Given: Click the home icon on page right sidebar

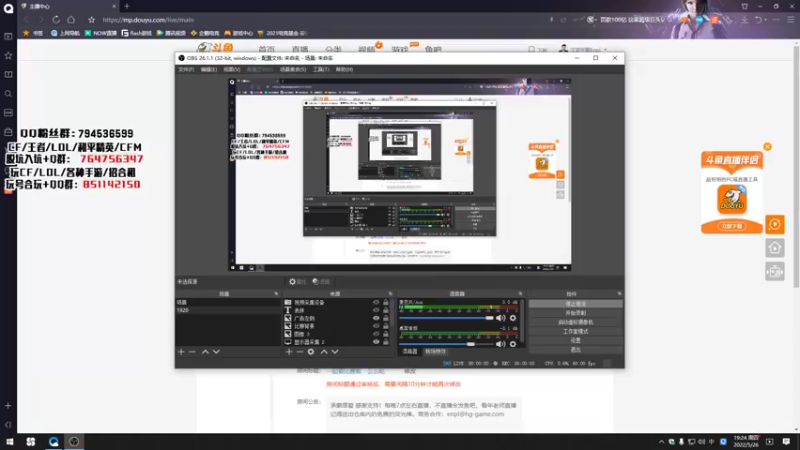Looking at the screenshot, I should [x=774, y=248].
